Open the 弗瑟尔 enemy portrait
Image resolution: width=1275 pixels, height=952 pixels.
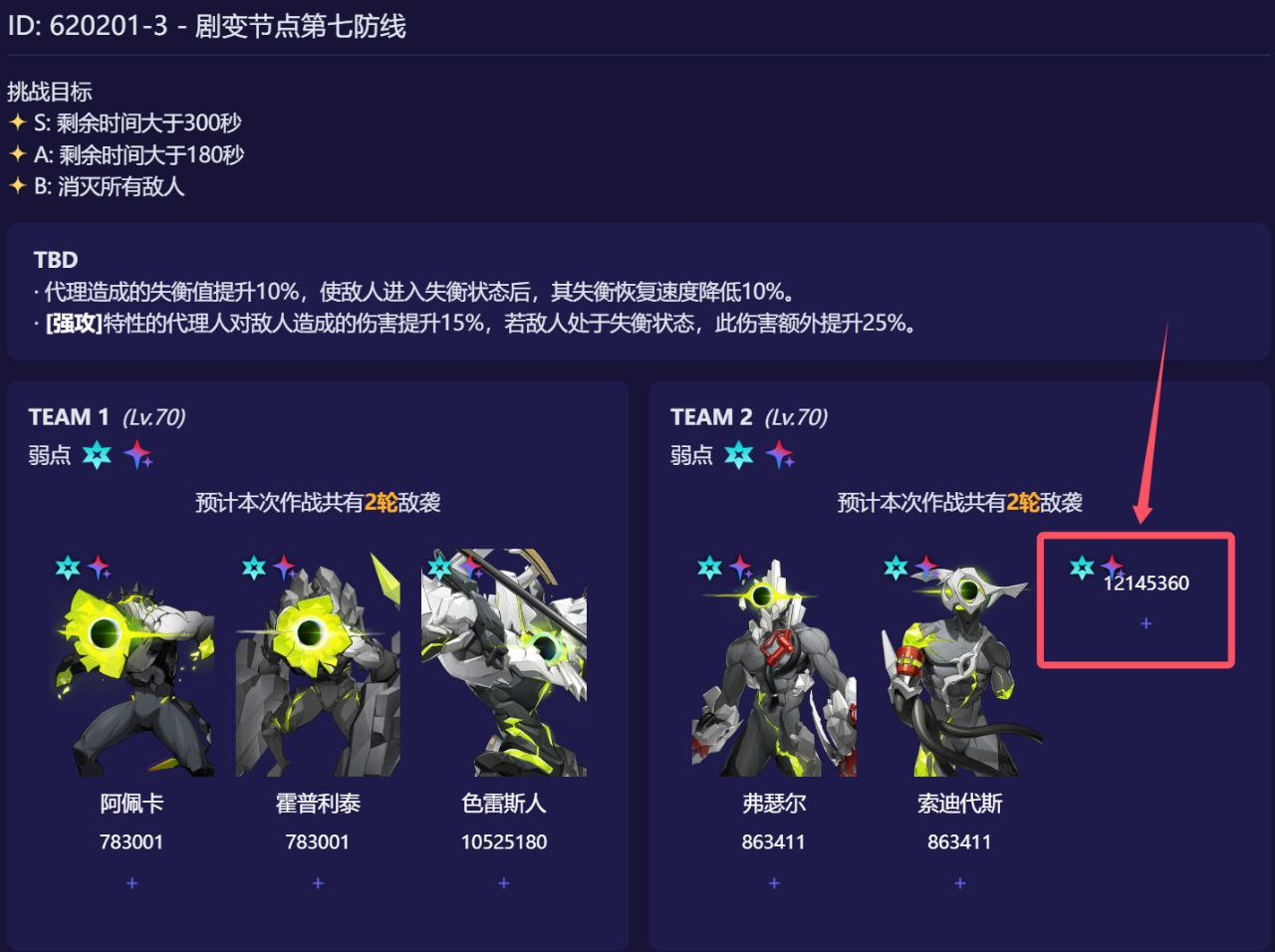click(x=774, y=662)
